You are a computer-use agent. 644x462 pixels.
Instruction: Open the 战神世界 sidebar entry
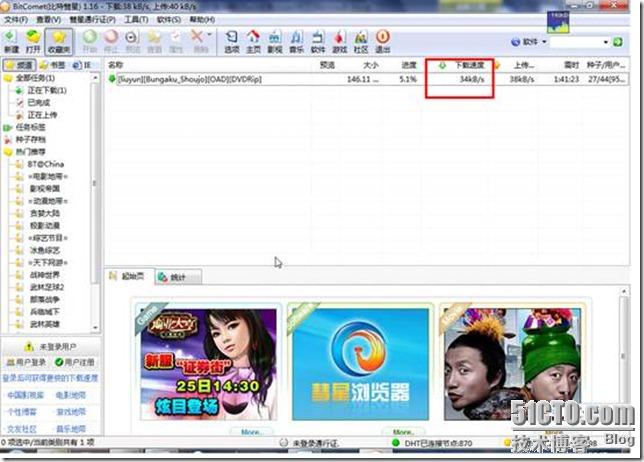45,275
